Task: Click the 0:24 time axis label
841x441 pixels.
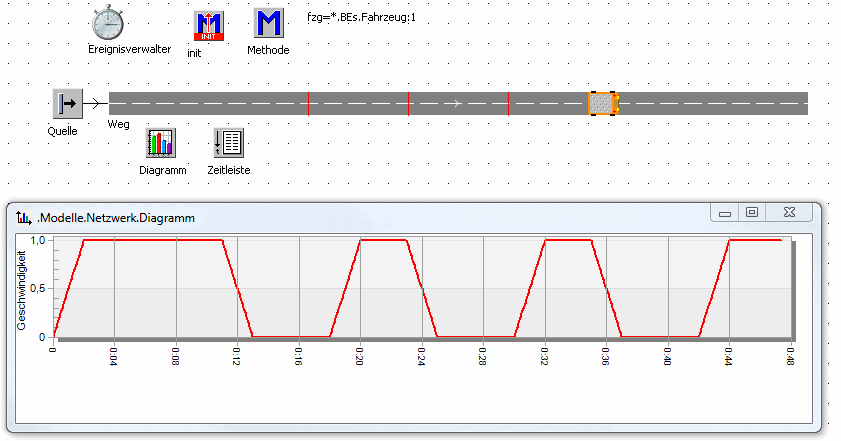Action: point(422,355)
